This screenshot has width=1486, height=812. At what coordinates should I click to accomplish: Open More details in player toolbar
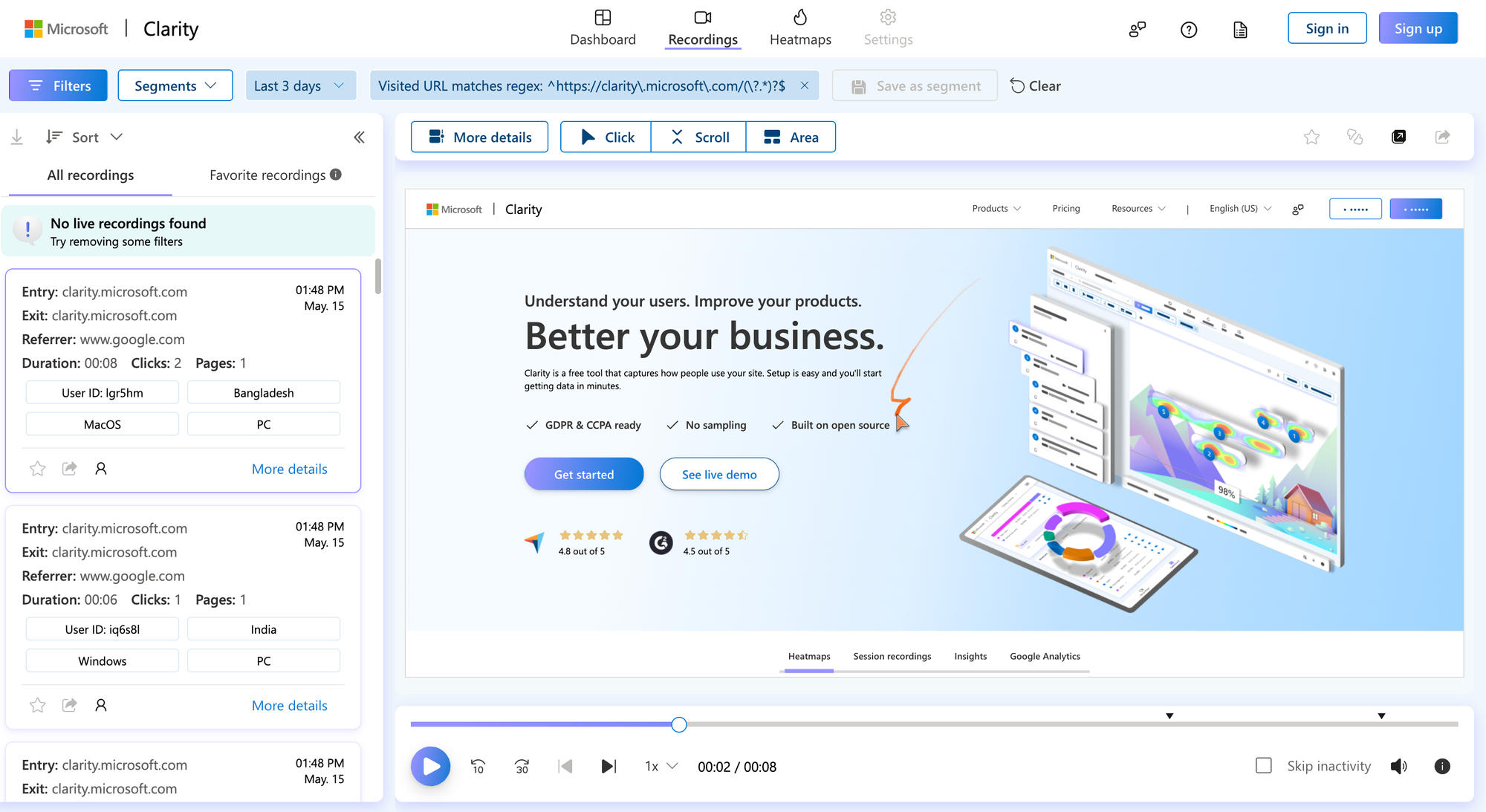point(480,137)
